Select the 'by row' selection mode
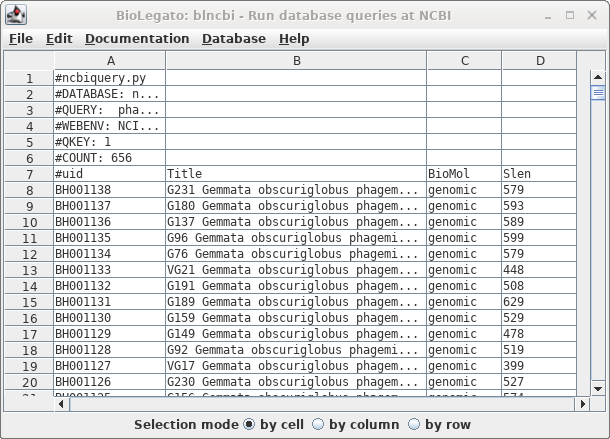This screenshot has height=439, width=610. coord(414,424)
